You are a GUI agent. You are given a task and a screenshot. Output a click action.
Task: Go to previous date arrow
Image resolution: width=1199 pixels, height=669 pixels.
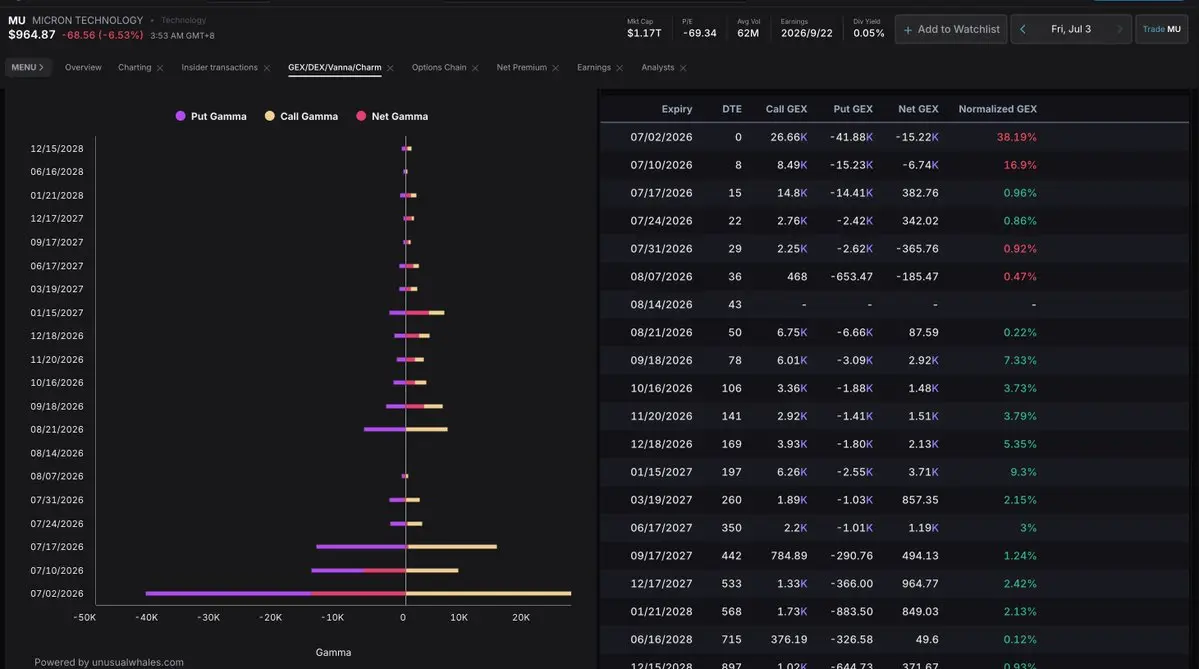point(1022,29)
